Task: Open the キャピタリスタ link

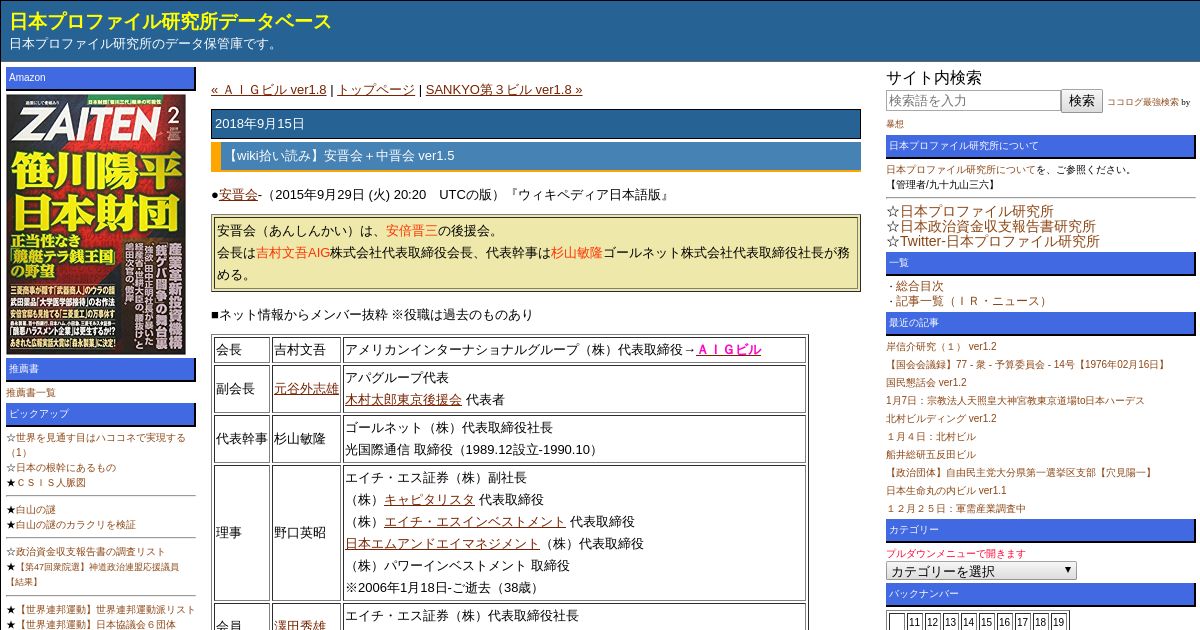Action: (429, 499)
